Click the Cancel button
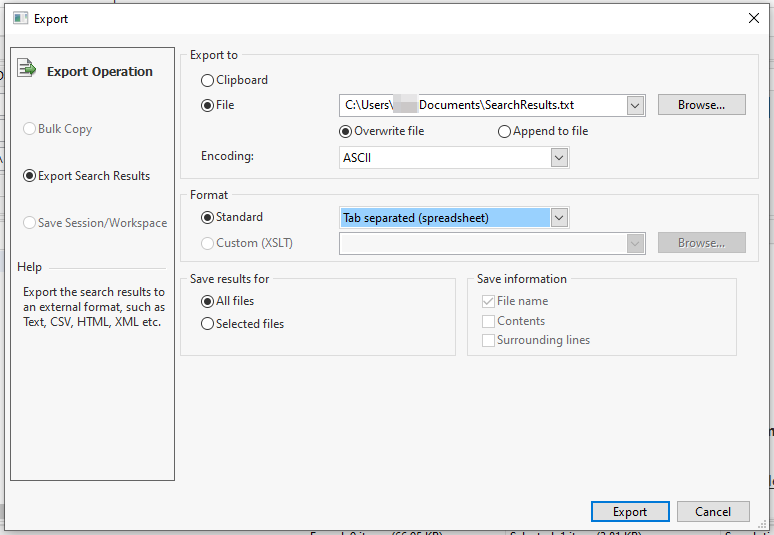 [713, 511]
